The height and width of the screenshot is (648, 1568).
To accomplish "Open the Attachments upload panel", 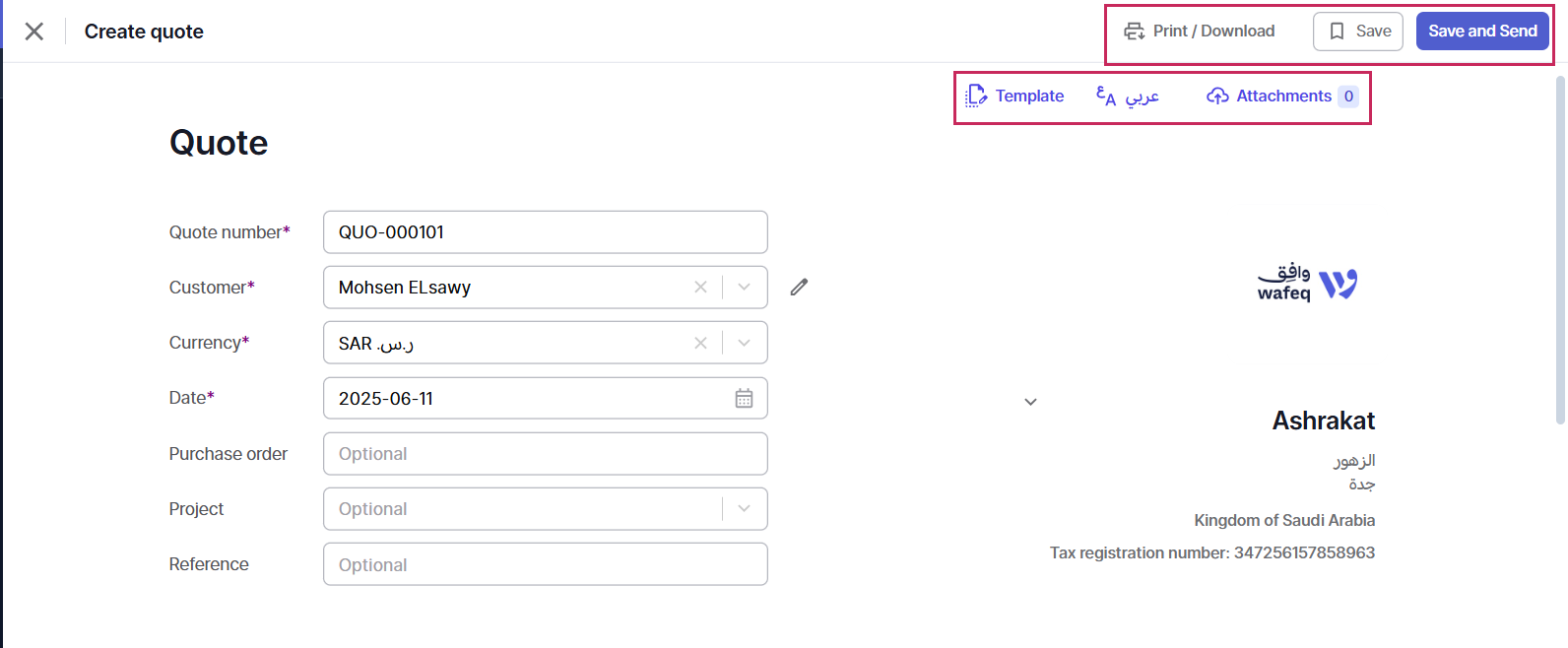I will (x=1282, y=97).
